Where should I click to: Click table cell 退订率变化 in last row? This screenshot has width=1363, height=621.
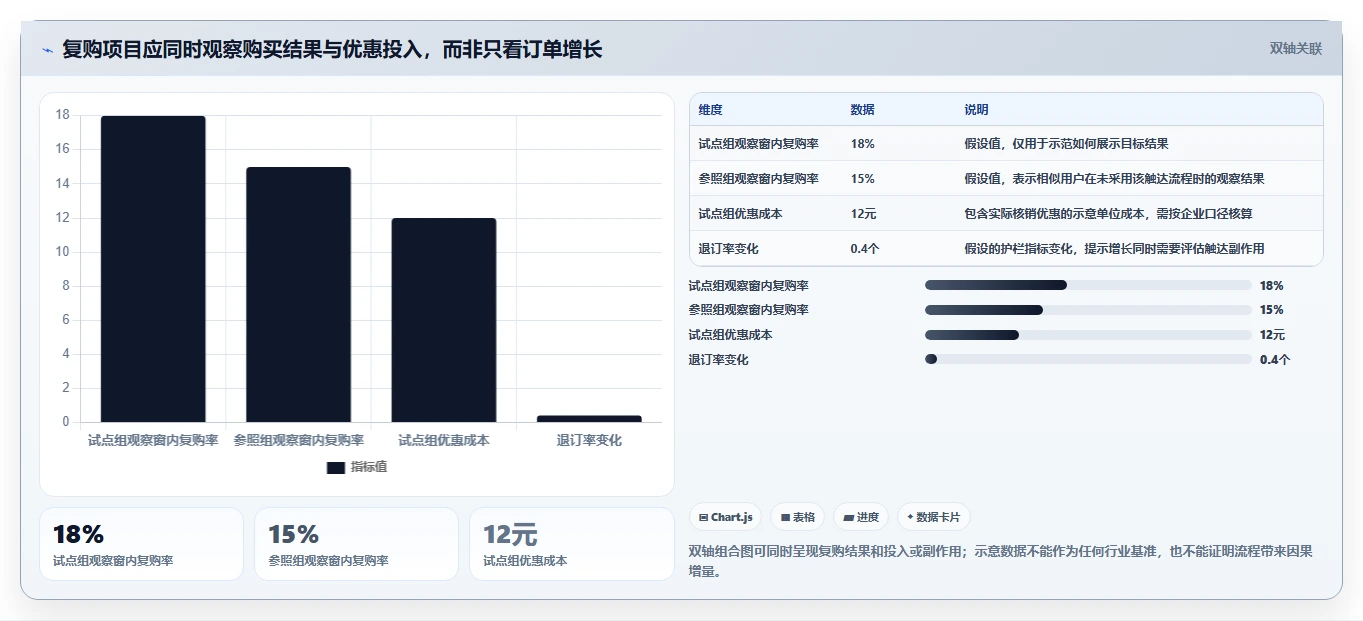tap(728, 249)
